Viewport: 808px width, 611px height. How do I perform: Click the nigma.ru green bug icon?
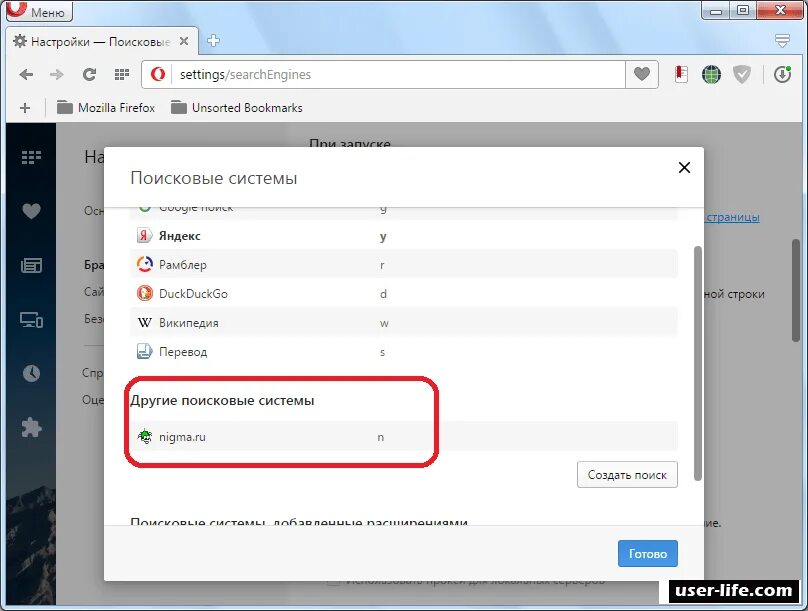pos(145,437)
